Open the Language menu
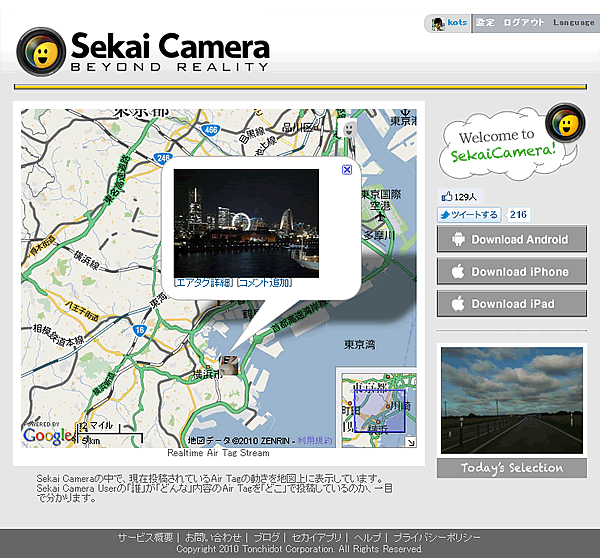 click(x=574, y=23)
